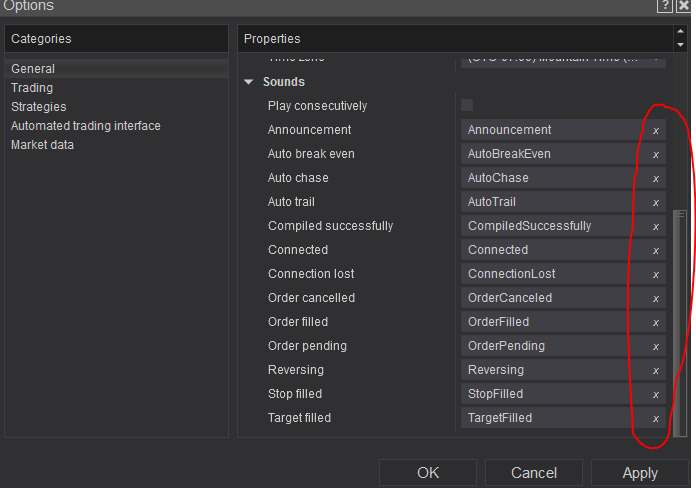This screenshot has width=696, height=488.
Task: Clear the TargetFilled sound entry
Action: coord(656,418)
